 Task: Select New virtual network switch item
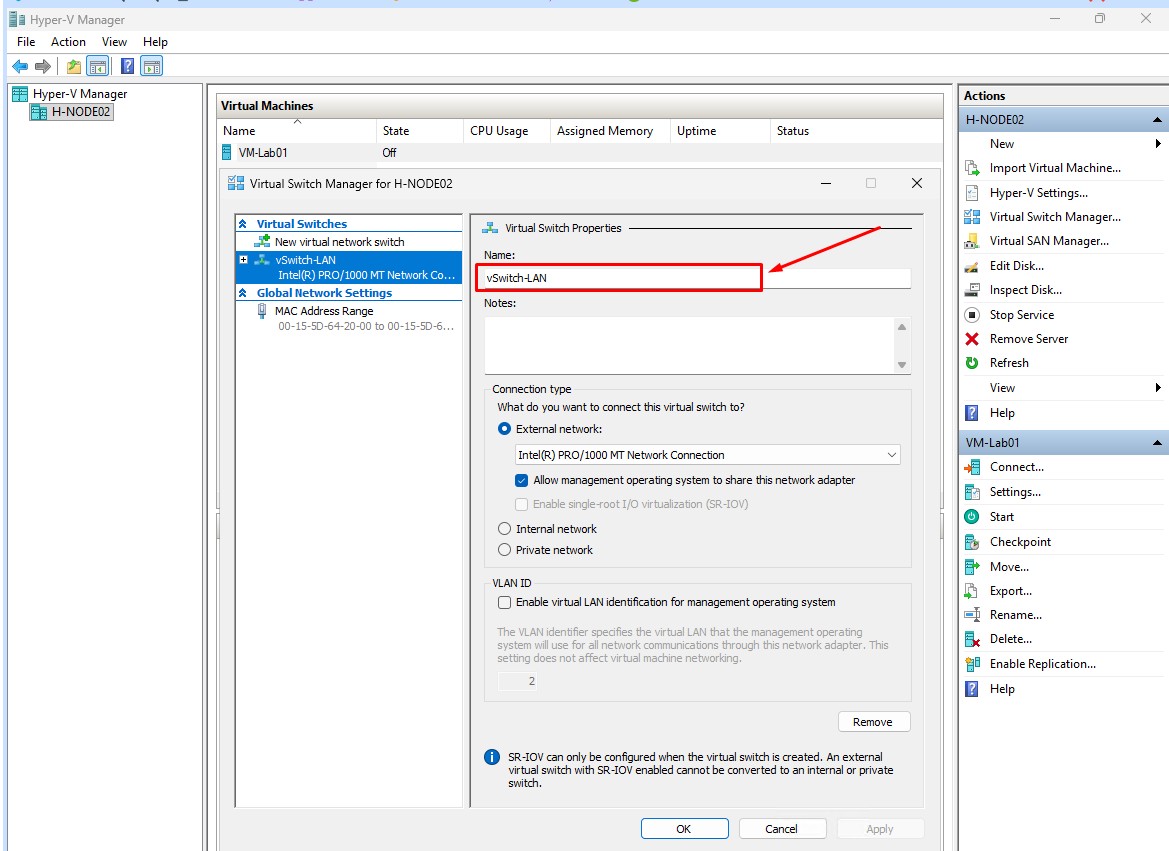339,242
